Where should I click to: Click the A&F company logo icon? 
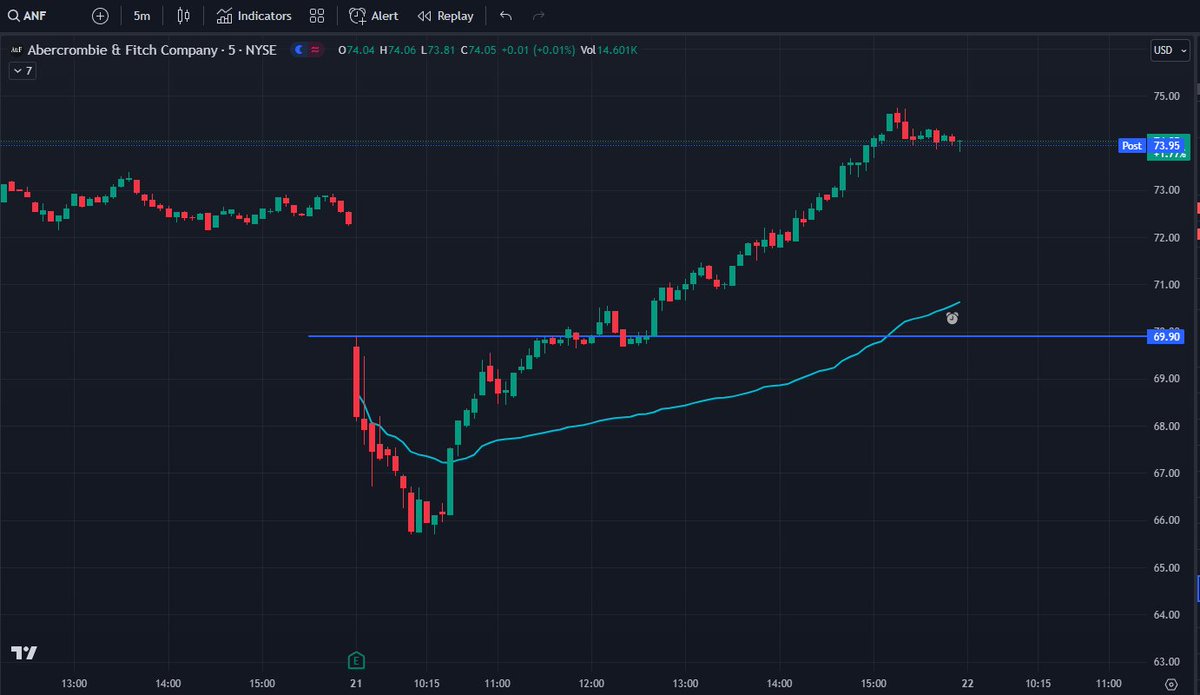(16, 49)
